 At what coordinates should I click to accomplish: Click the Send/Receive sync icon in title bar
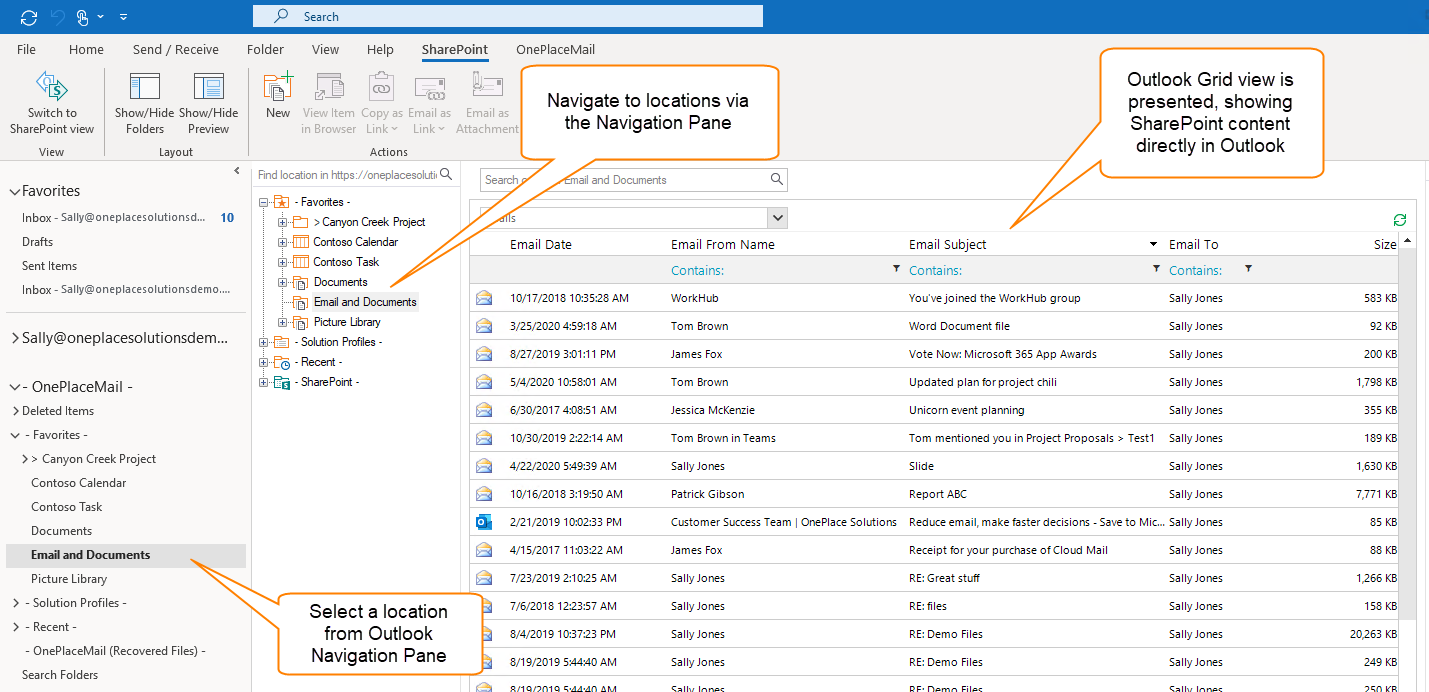point(28,16)
